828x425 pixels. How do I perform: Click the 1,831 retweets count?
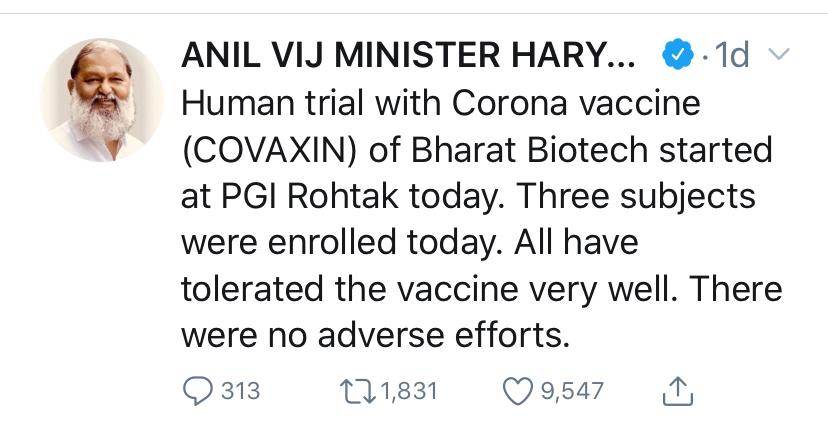410,391
